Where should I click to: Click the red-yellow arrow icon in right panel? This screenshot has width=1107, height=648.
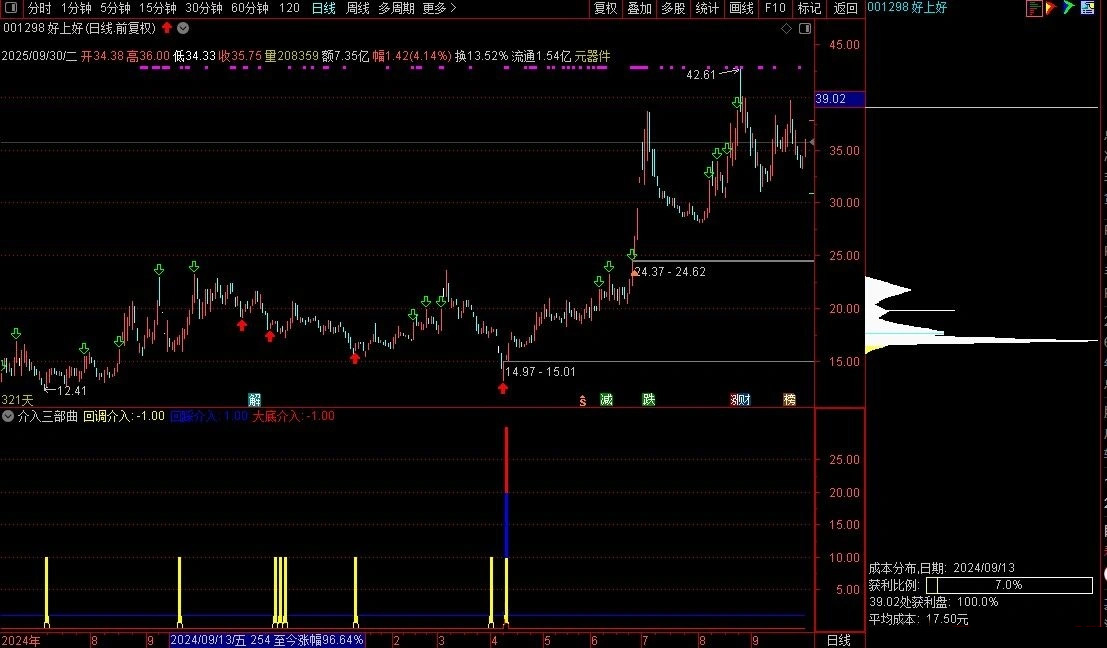(x=1051, y=8)
